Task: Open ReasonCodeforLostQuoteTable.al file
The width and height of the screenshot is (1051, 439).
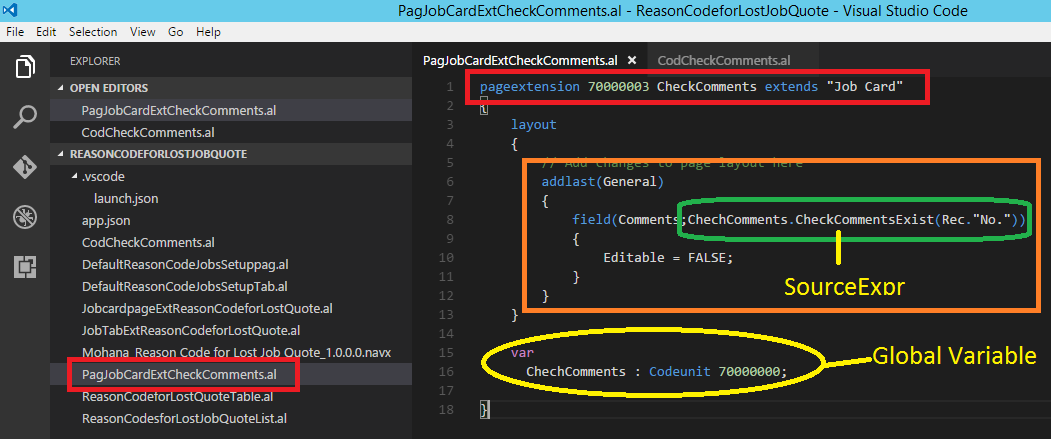Action: pyautogui.click(x=177, y=396)
